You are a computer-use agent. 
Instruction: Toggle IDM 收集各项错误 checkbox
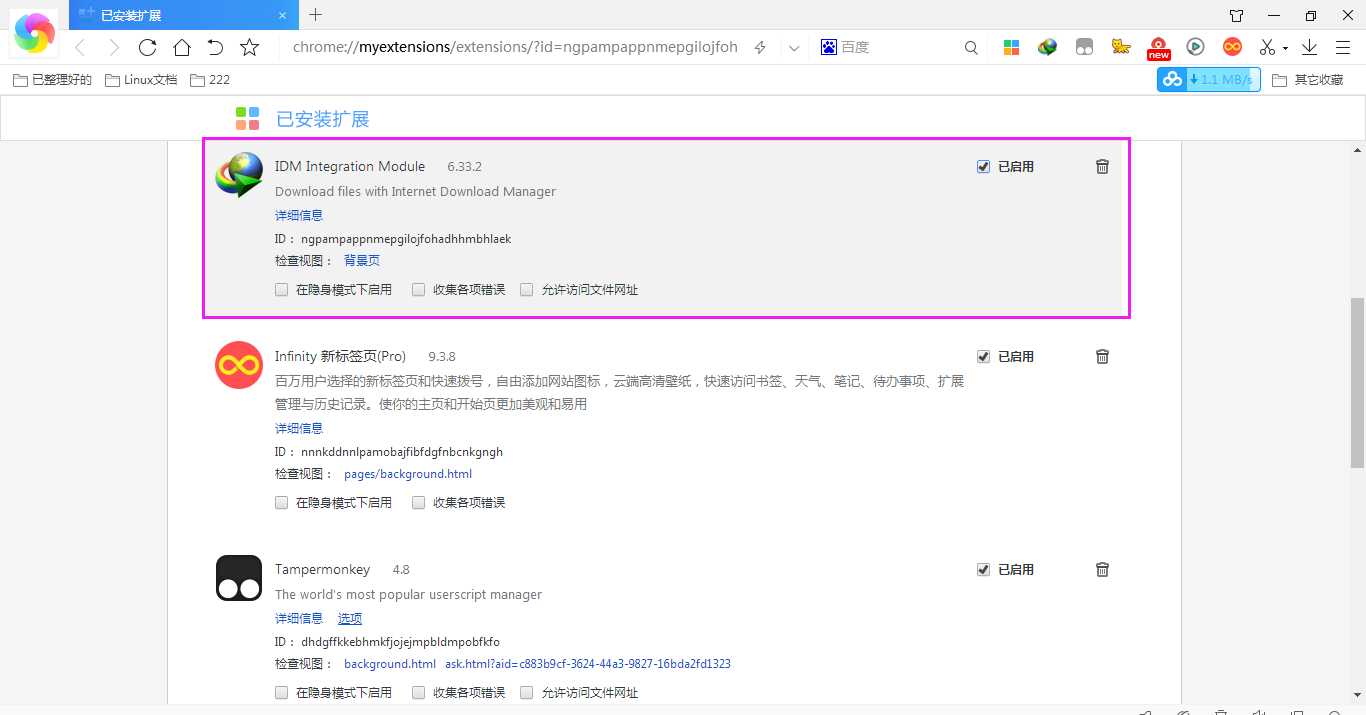(419, 290)
